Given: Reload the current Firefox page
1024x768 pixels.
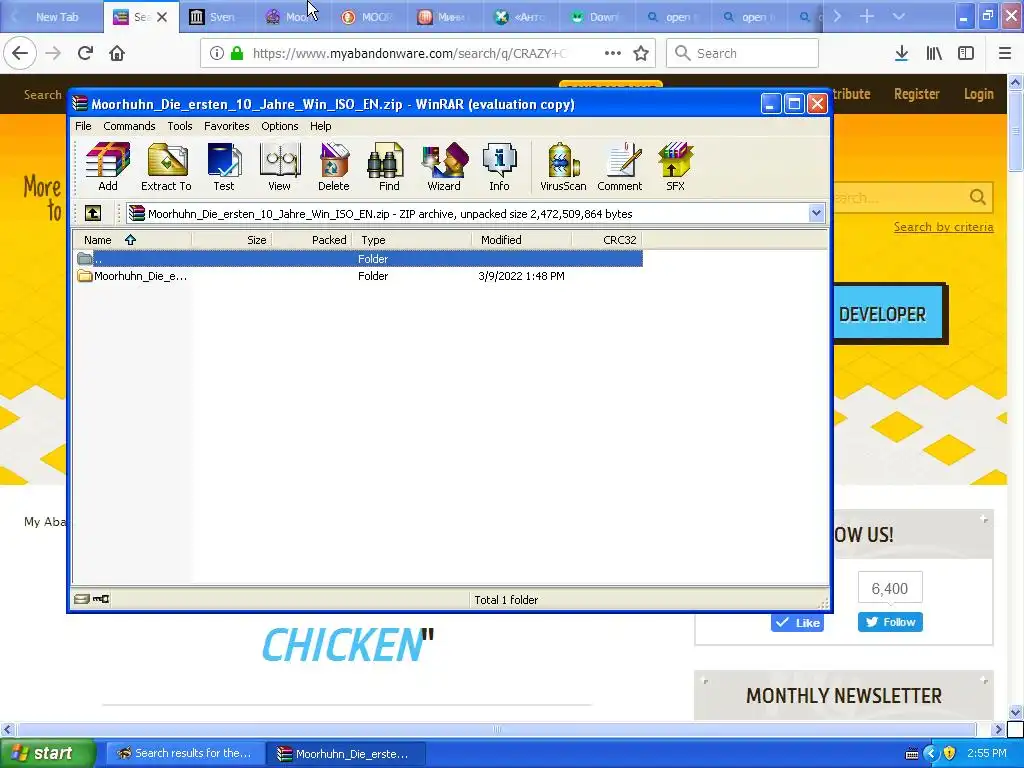Looking at the screenshot, I should pyautogui.click(x=85, y=53).
